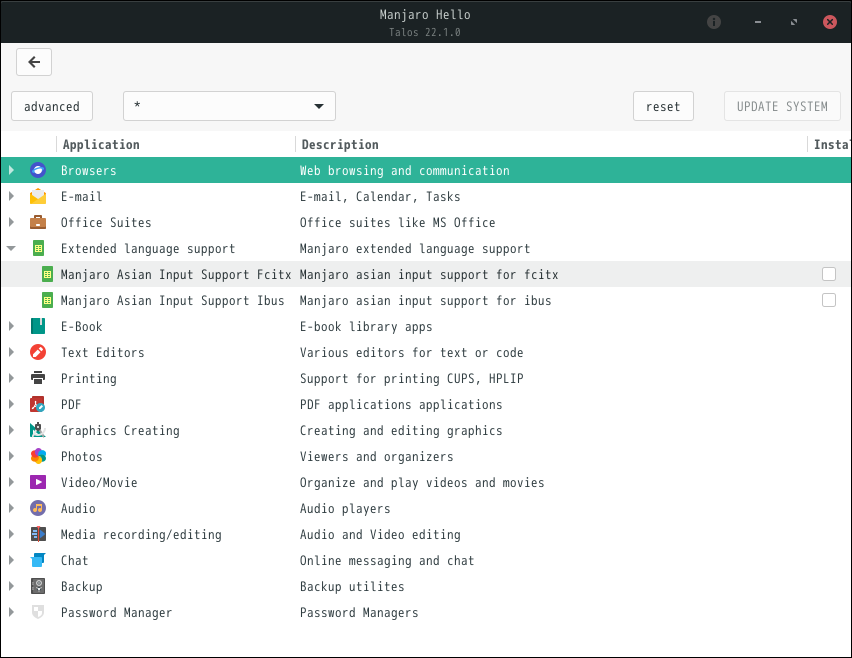The image size is (852, 658).
Task: Click the Audio music note icon
Action: pyautogui.click(x=38, y=508)
